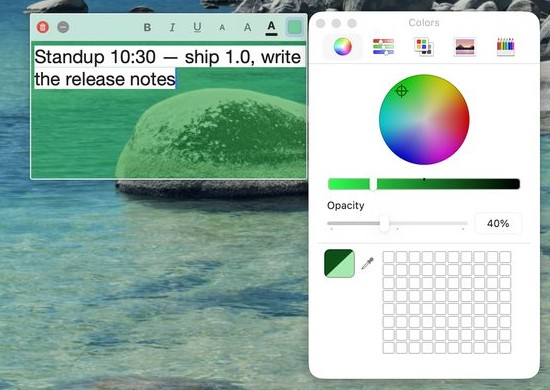Increase font size with the larger A
This screenshot has height=390, width=550.
(x=247, y=27)
